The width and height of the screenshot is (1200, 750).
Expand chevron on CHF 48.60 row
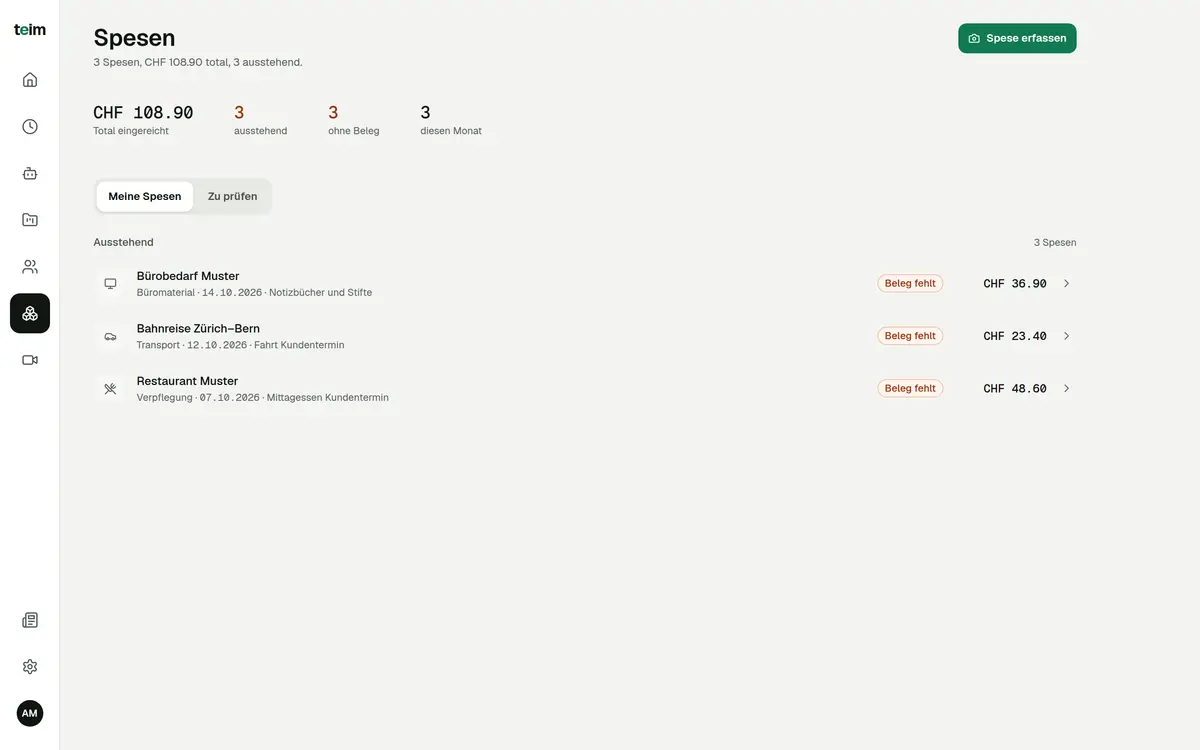pyautogui.click(x=1066, y=388)
